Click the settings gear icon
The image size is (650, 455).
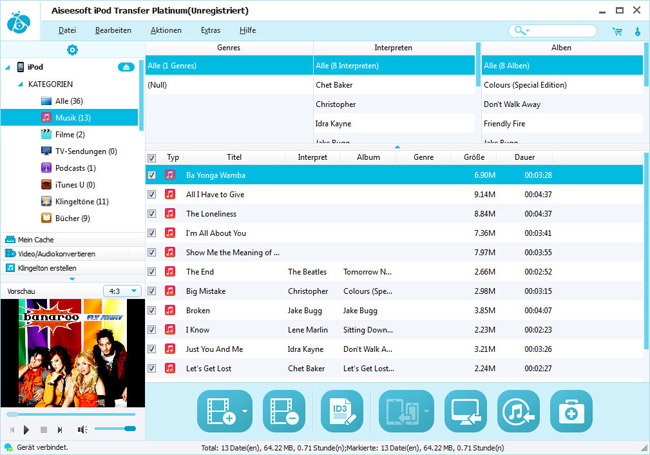point(72,50)
